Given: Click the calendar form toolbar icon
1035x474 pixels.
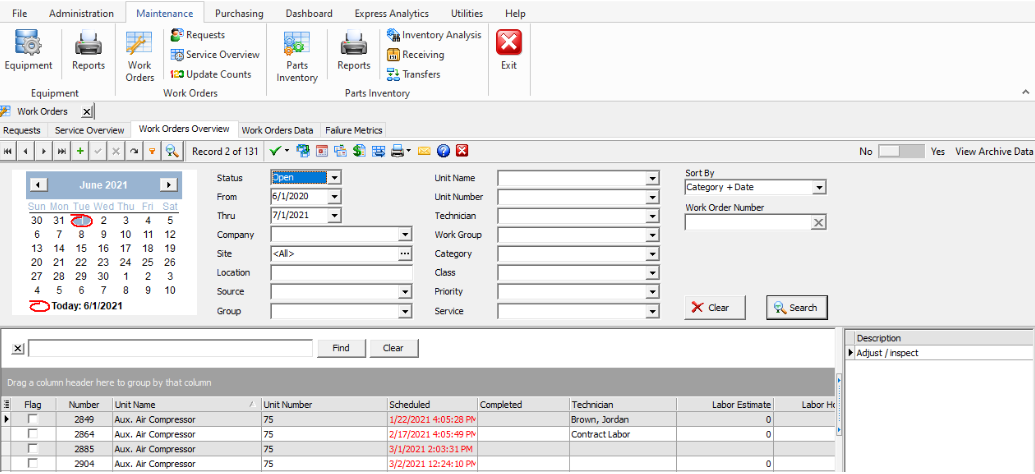Looking at the screenshot, I should [x=322, y=151].
